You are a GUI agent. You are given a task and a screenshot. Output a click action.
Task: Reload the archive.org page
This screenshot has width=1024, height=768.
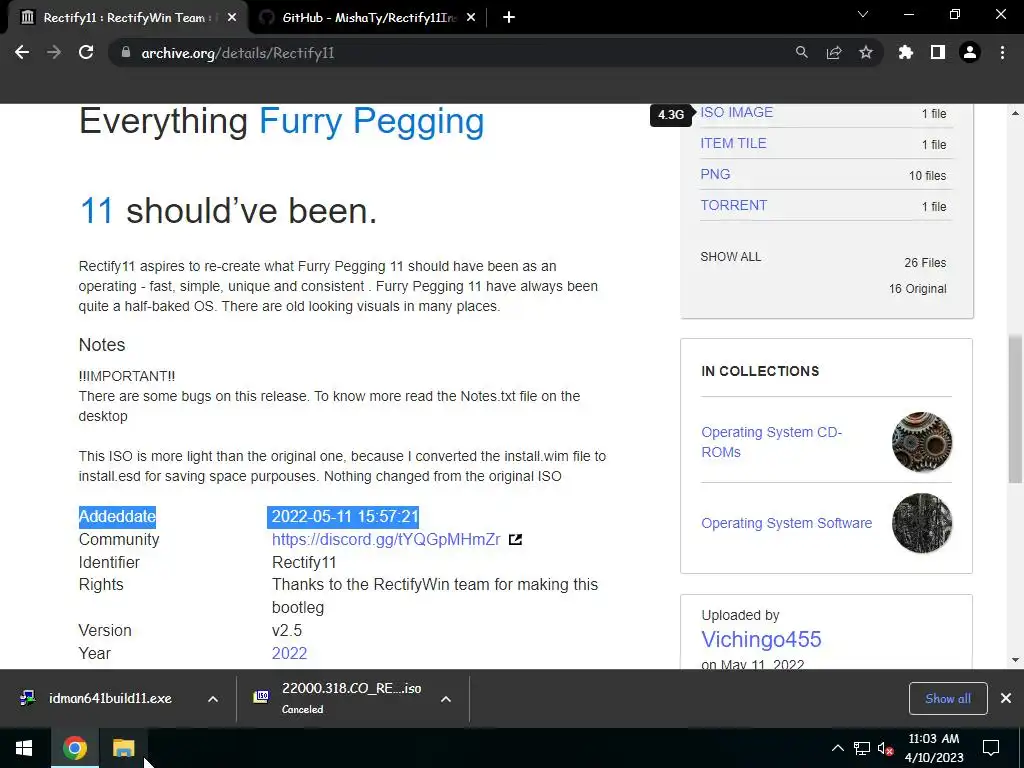[x=86, y=52]
